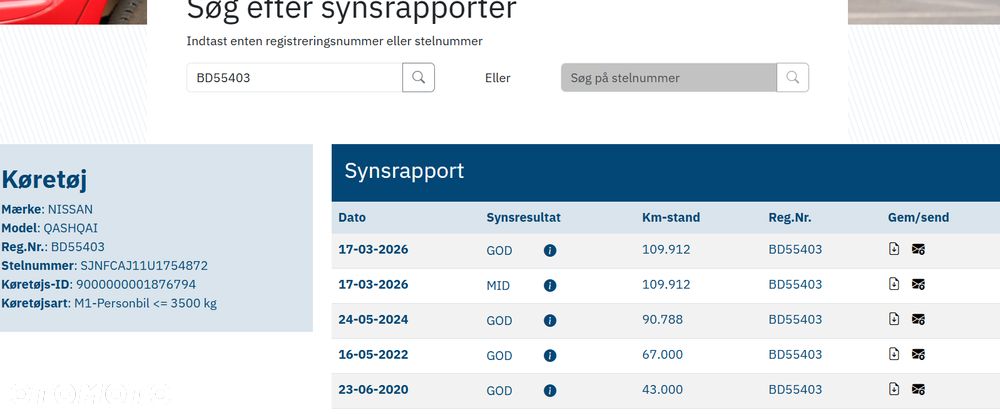This screenshot has width=1000, height=414.
Task: Email the MID result report
Action: coord(918,284)
